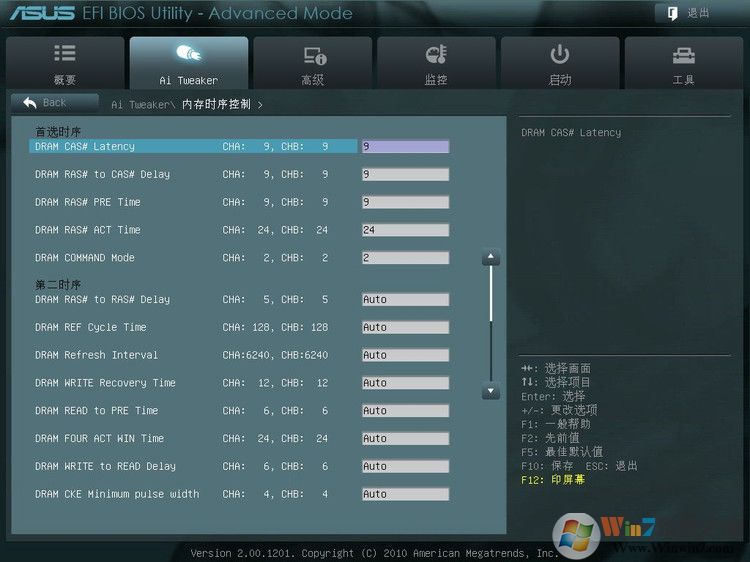Click the DRAM RAS# to CAS# Delay field

405,174
